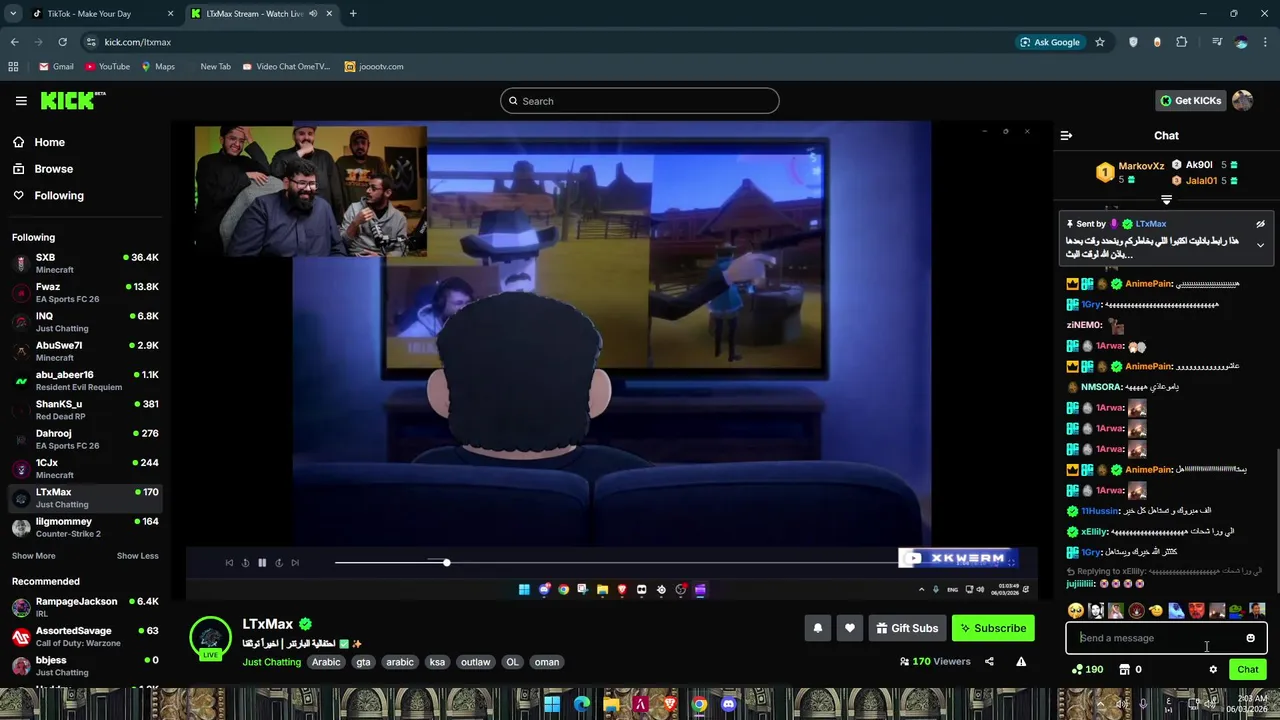The image size is (1280, 720).
Task: Open Fwaz EA Sports FC channel
Action: (x=85, y=292)
